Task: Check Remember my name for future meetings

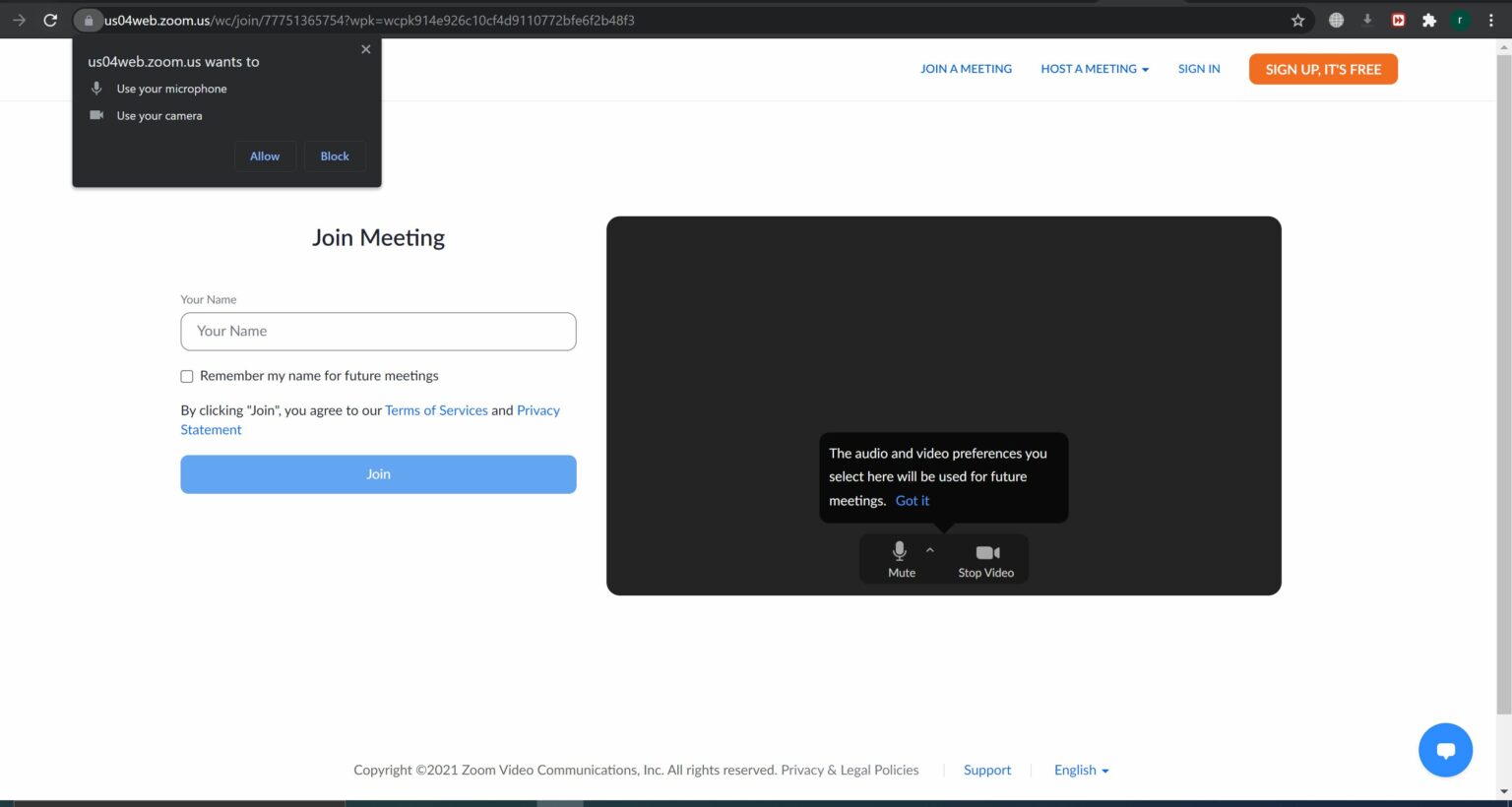Action: click(187, 376)
